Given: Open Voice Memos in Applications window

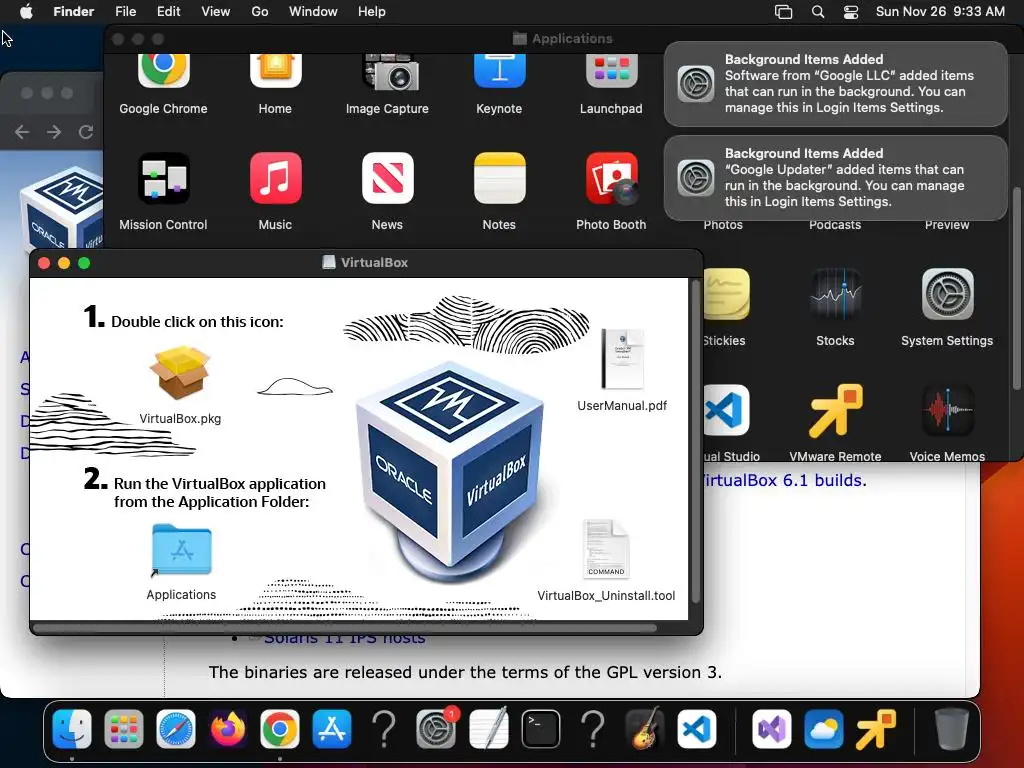Looking at the screenshot, I should point(948,411).
